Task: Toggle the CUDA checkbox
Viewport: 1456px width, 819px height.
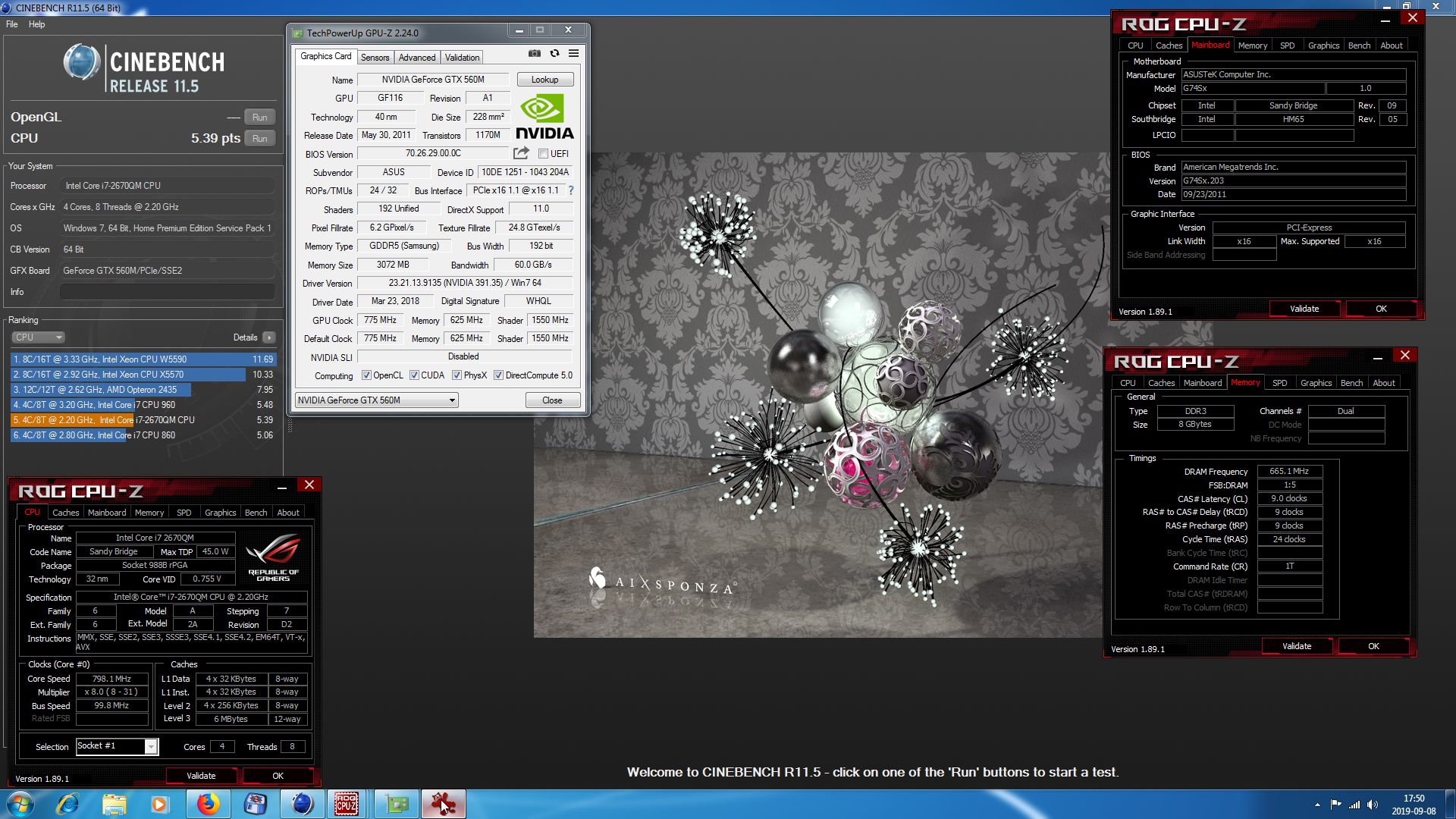Action: click(414, 375)
